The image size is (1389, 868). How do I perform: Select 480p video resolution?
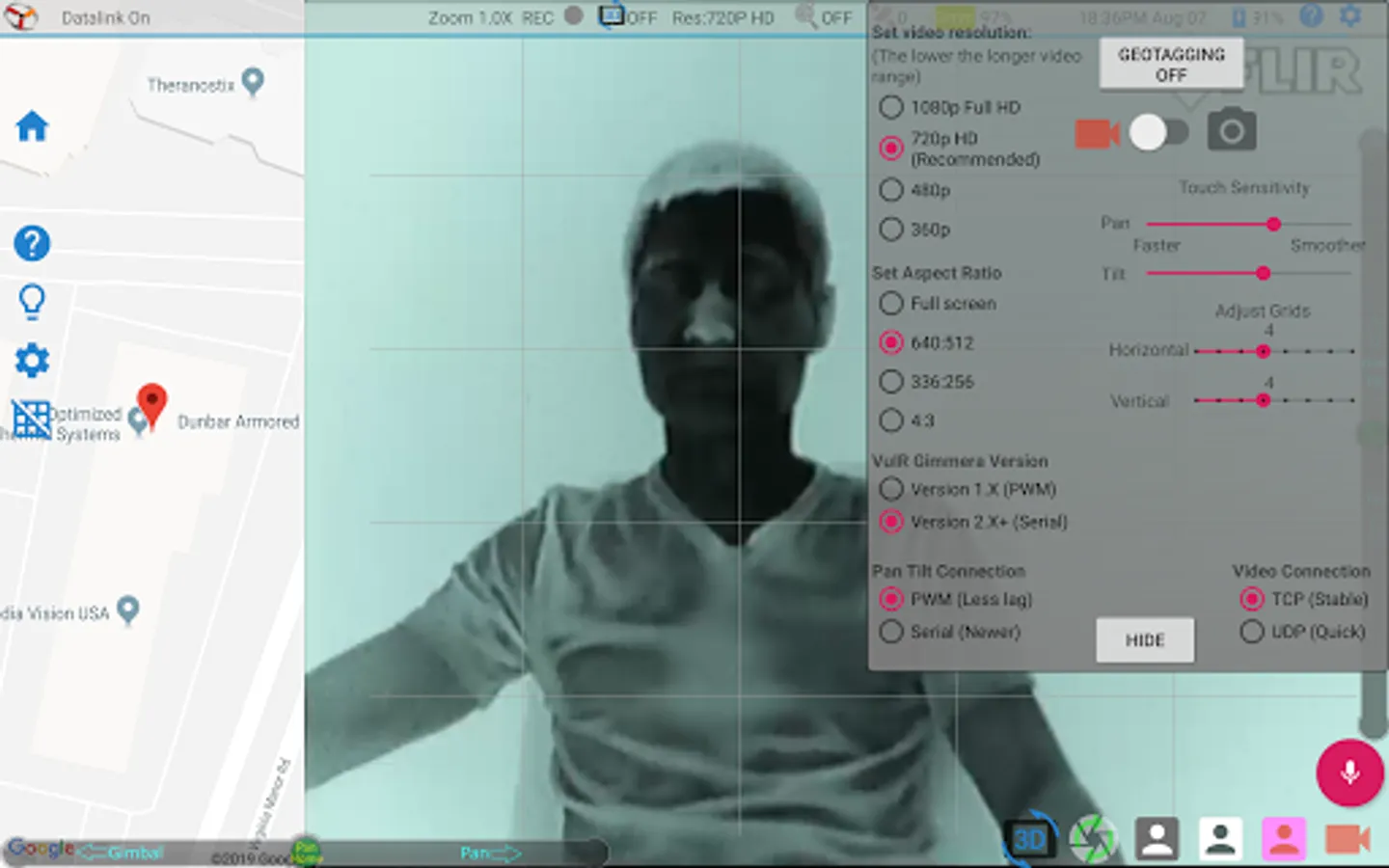coord(914,190)
